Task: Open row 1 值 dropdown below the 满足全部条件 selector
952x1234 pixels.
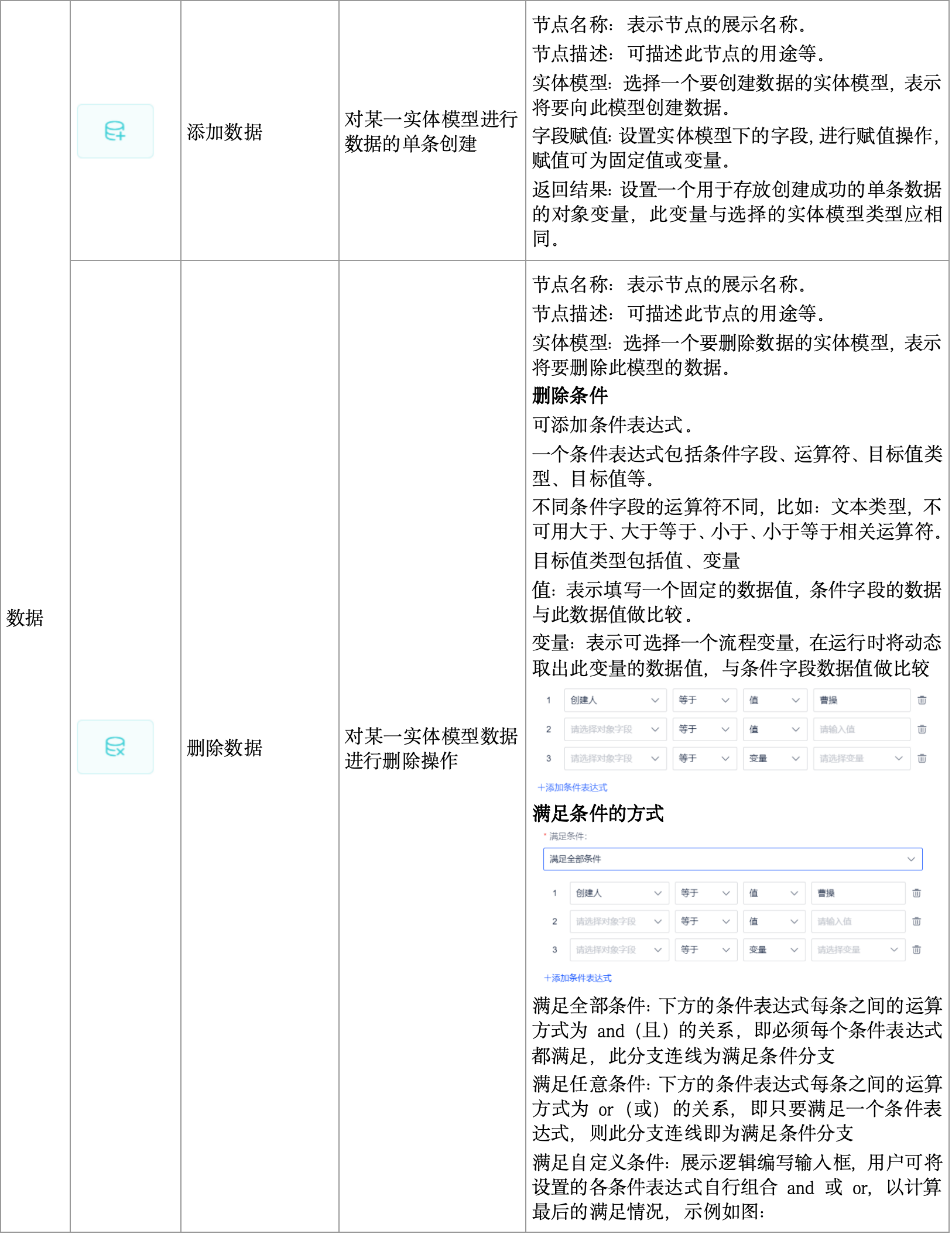Action: click(775, 893)
